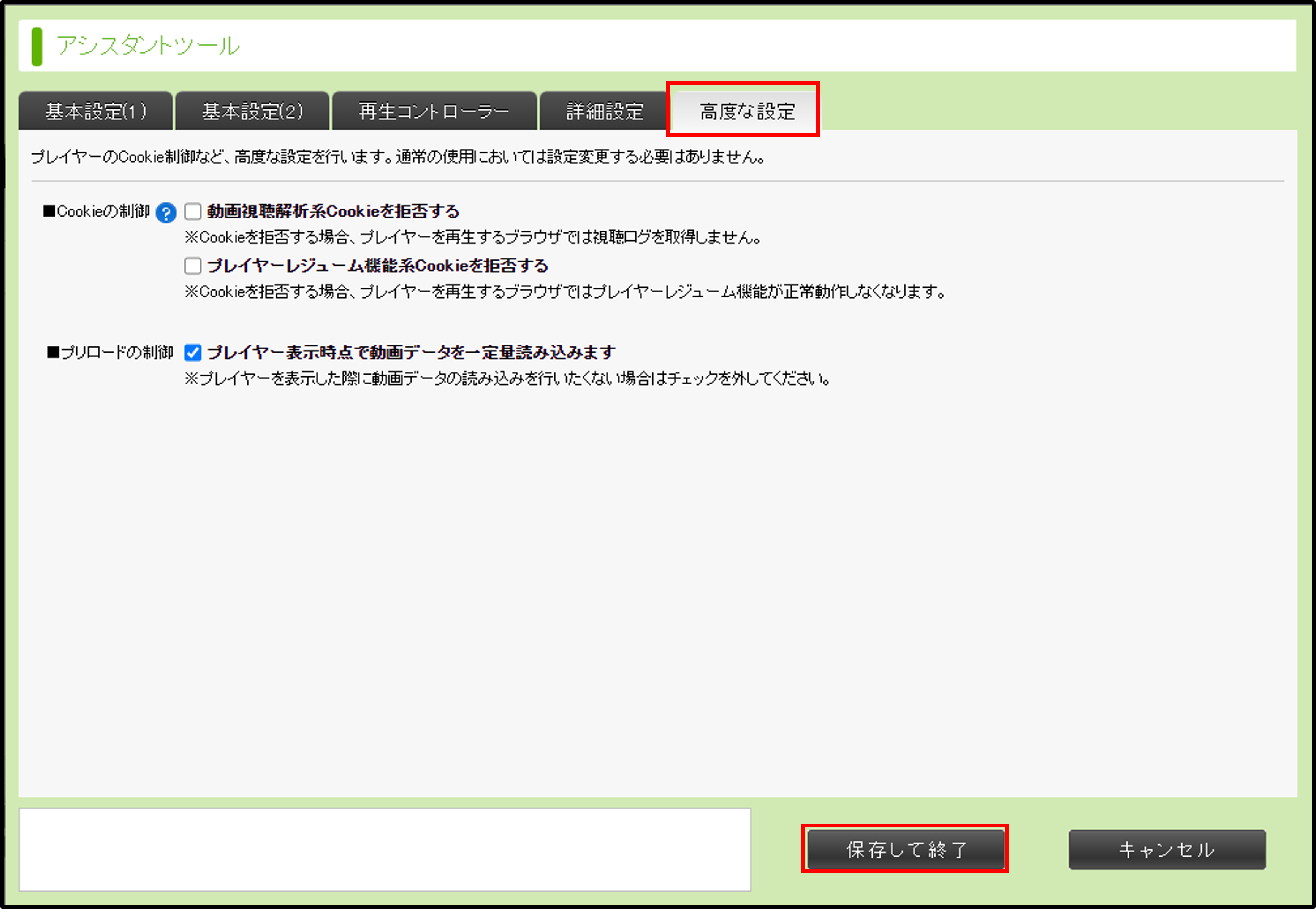Click the blue Cookie control help icon
Screen dimensions: 1316x909
point(166,213)
